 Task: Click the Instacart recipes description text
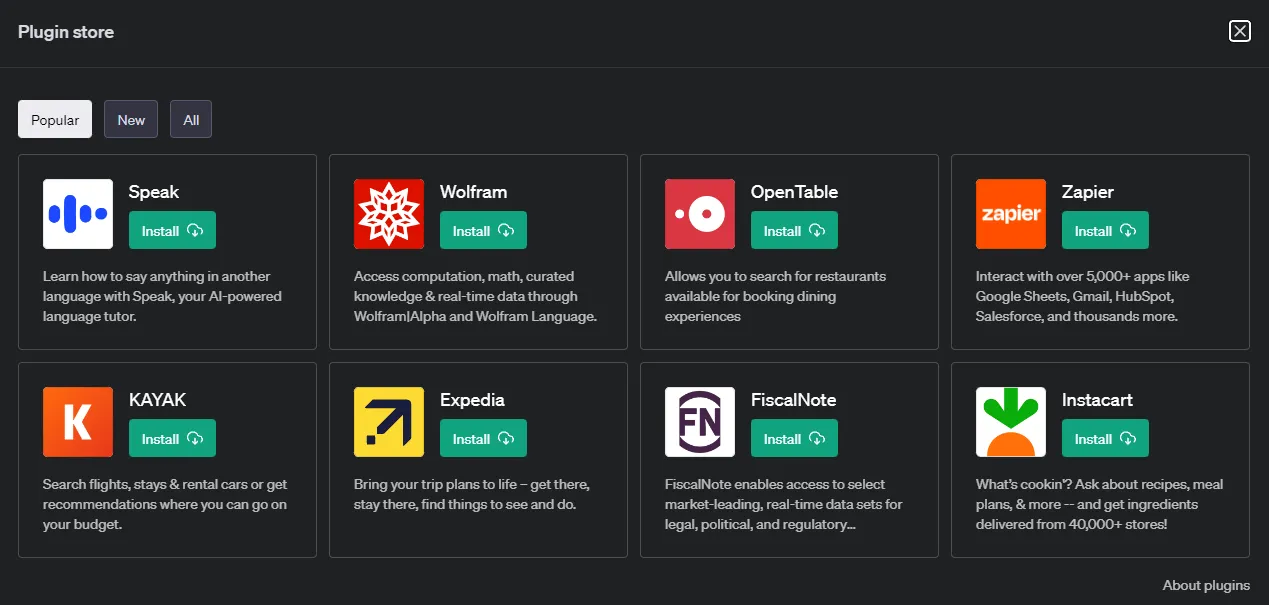point(1100,504)
